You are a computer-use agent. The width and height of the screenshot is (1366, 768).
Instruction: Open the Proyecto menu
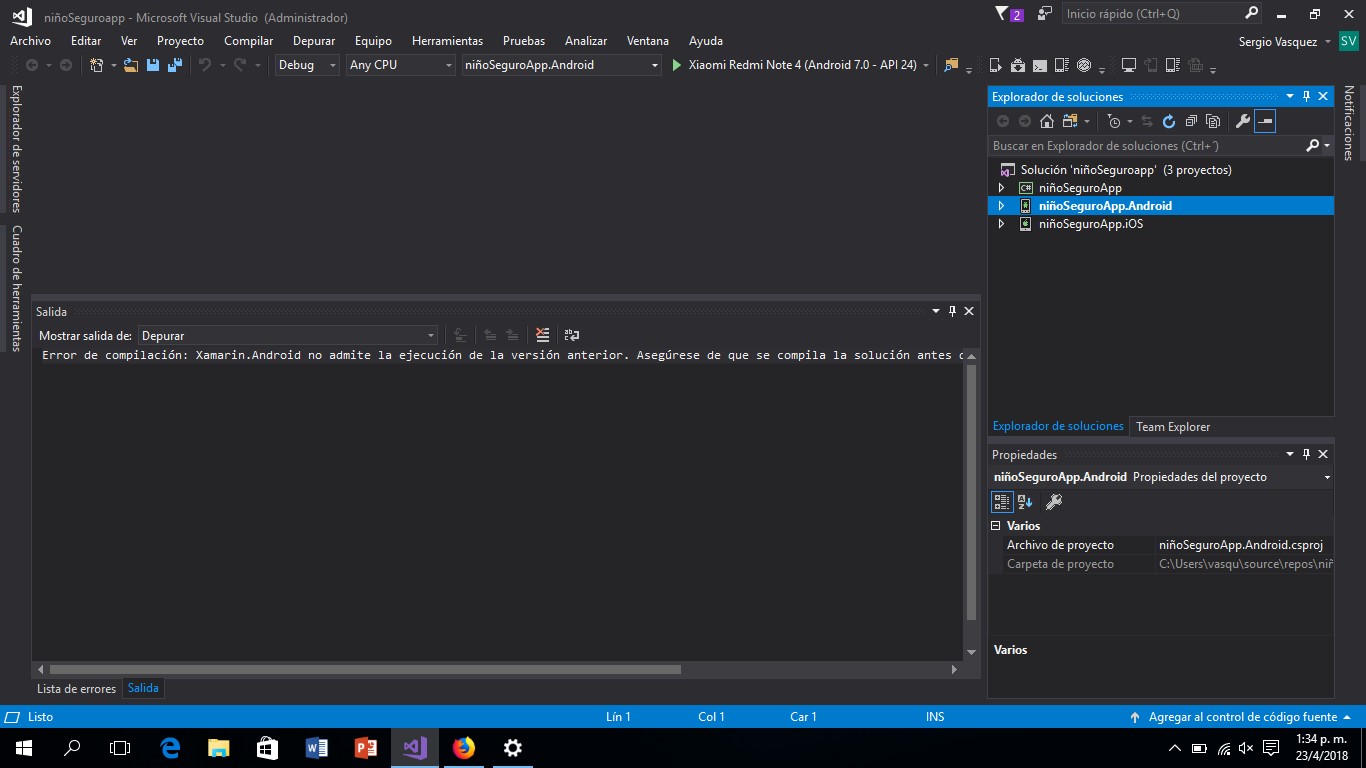(180, 41)
